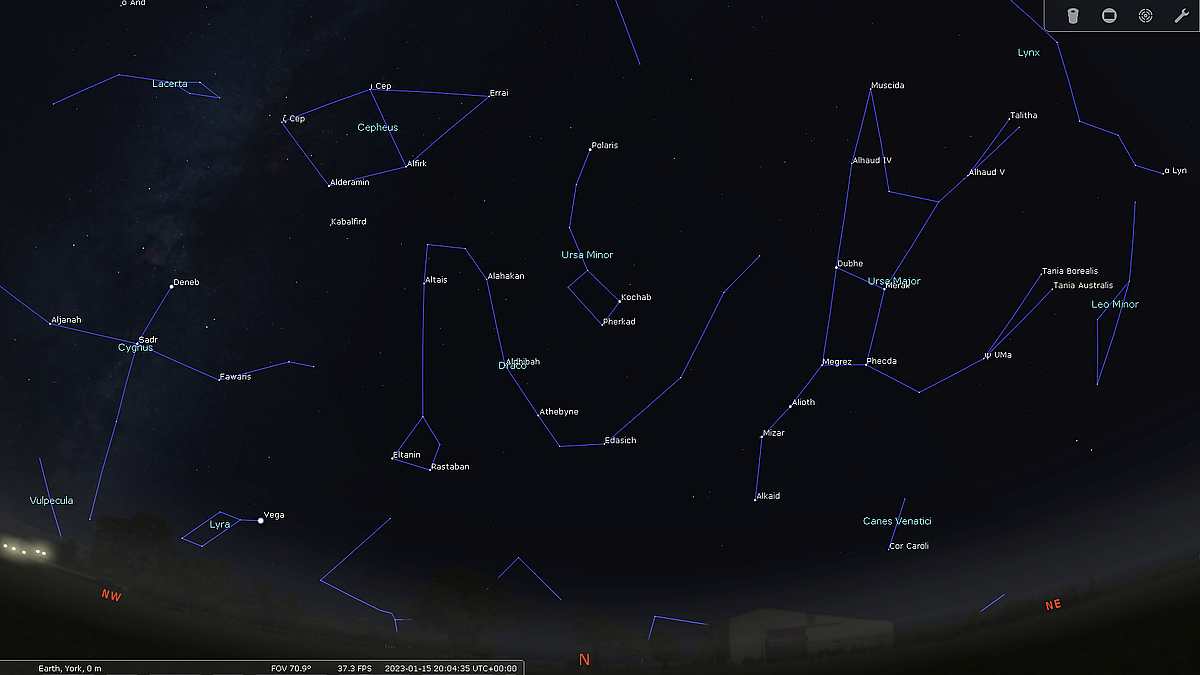
Task: Select the Dubhe star label
Action: (850, 264)
